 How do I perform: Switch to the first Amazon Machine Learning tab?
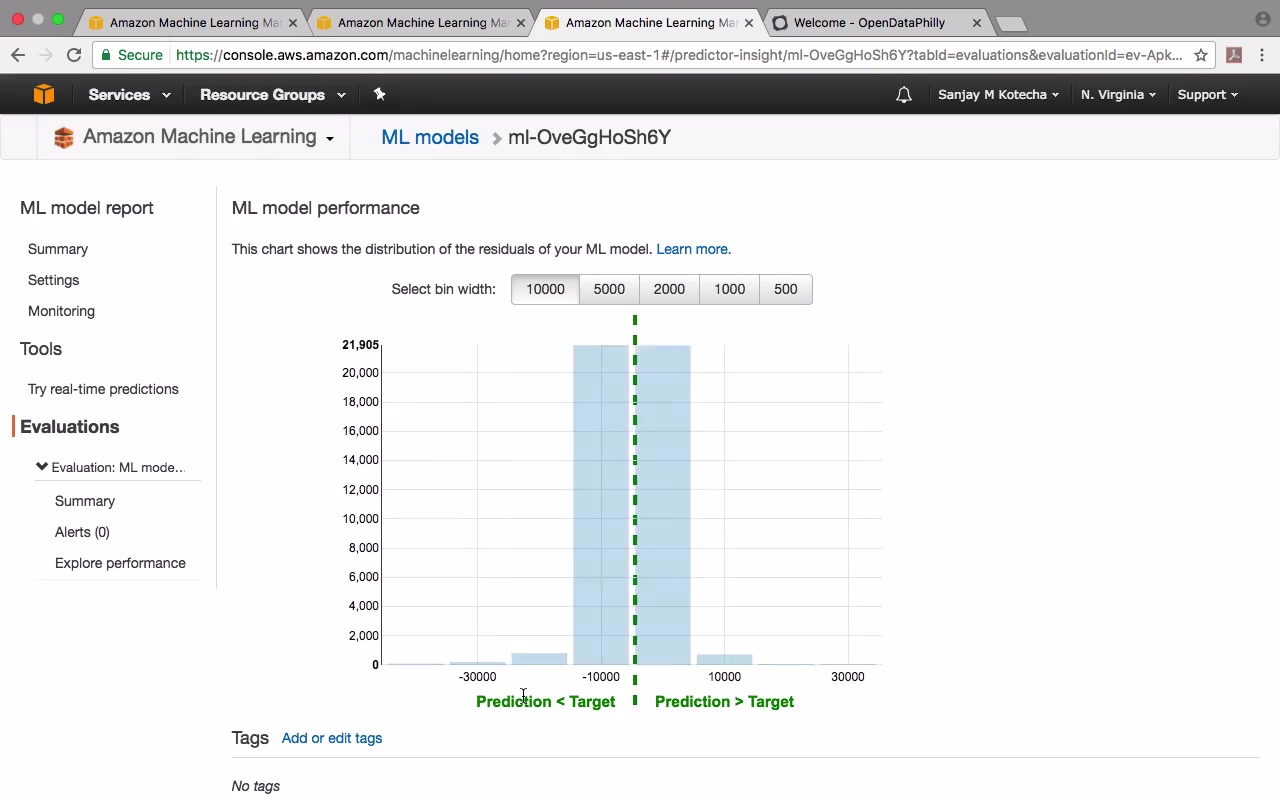(x=194, y=22)
